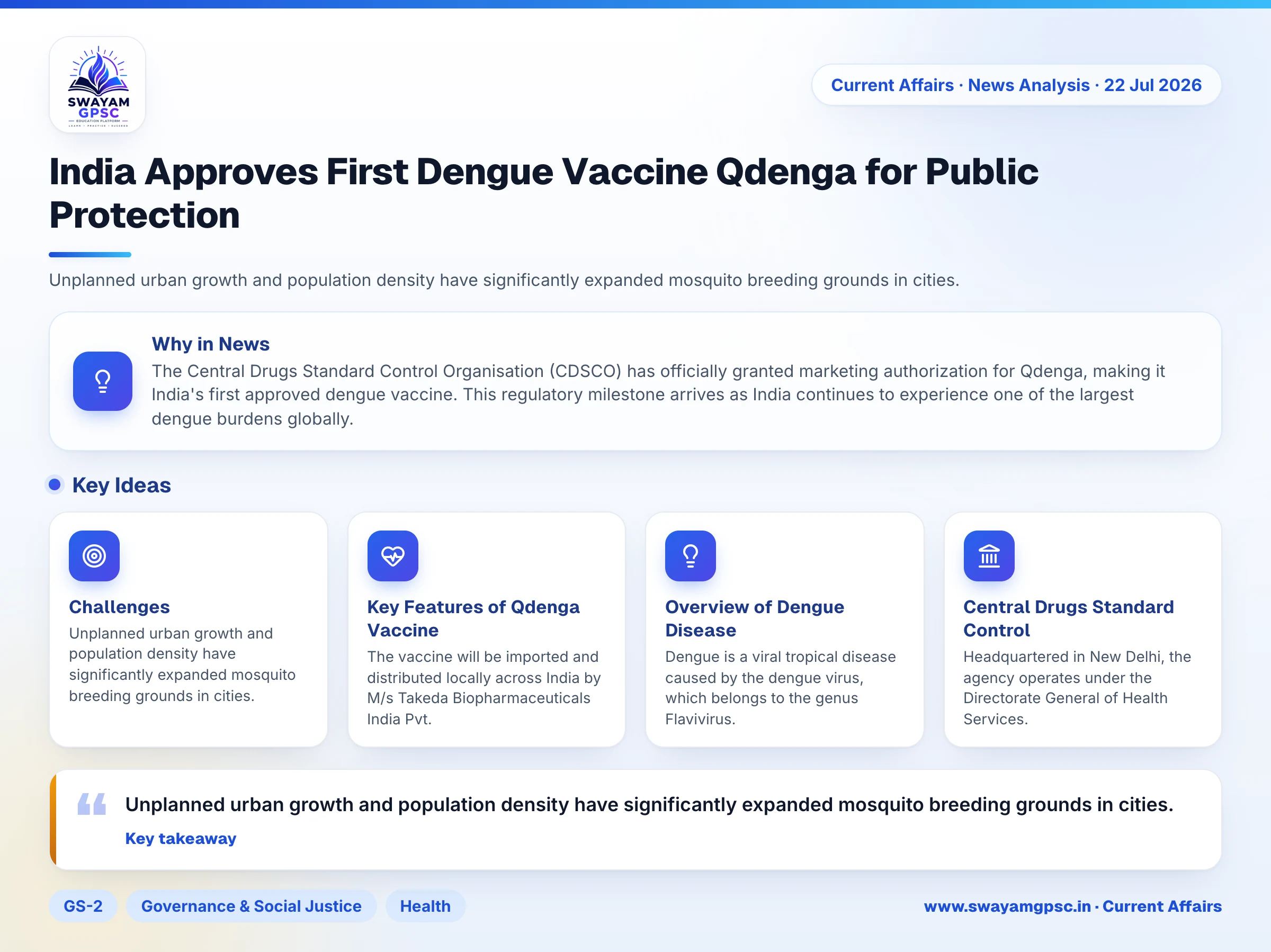Click the Why in News heading
The image size is (1271, 952).
point(210,344)
